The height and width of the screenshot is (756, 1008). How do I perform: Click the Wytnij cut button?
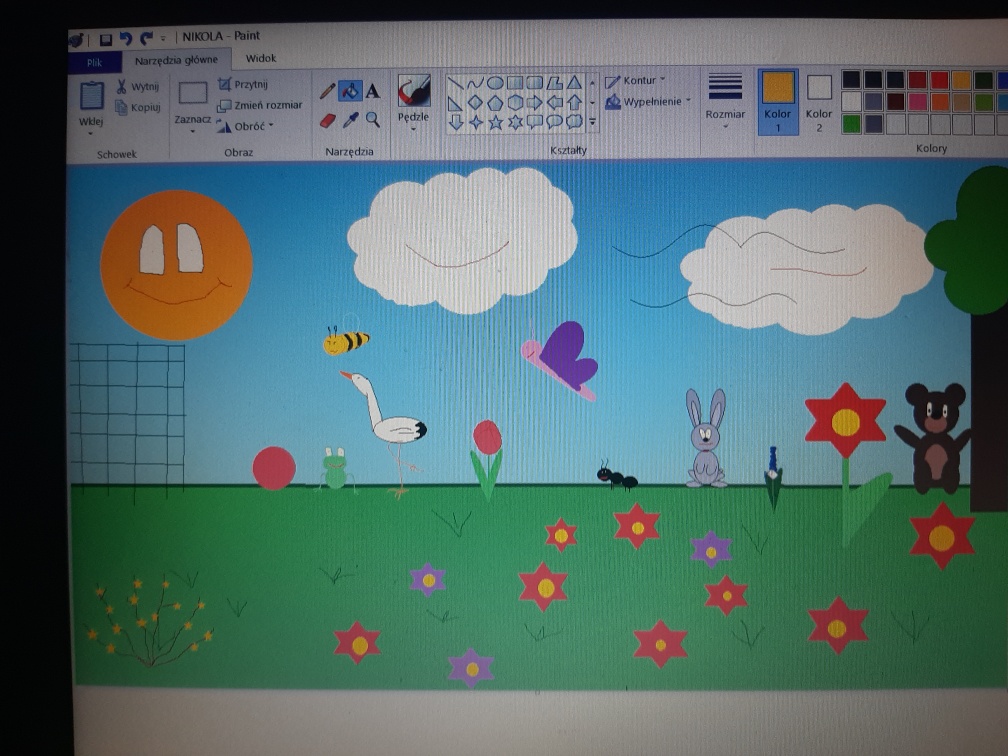click(138, 86)
